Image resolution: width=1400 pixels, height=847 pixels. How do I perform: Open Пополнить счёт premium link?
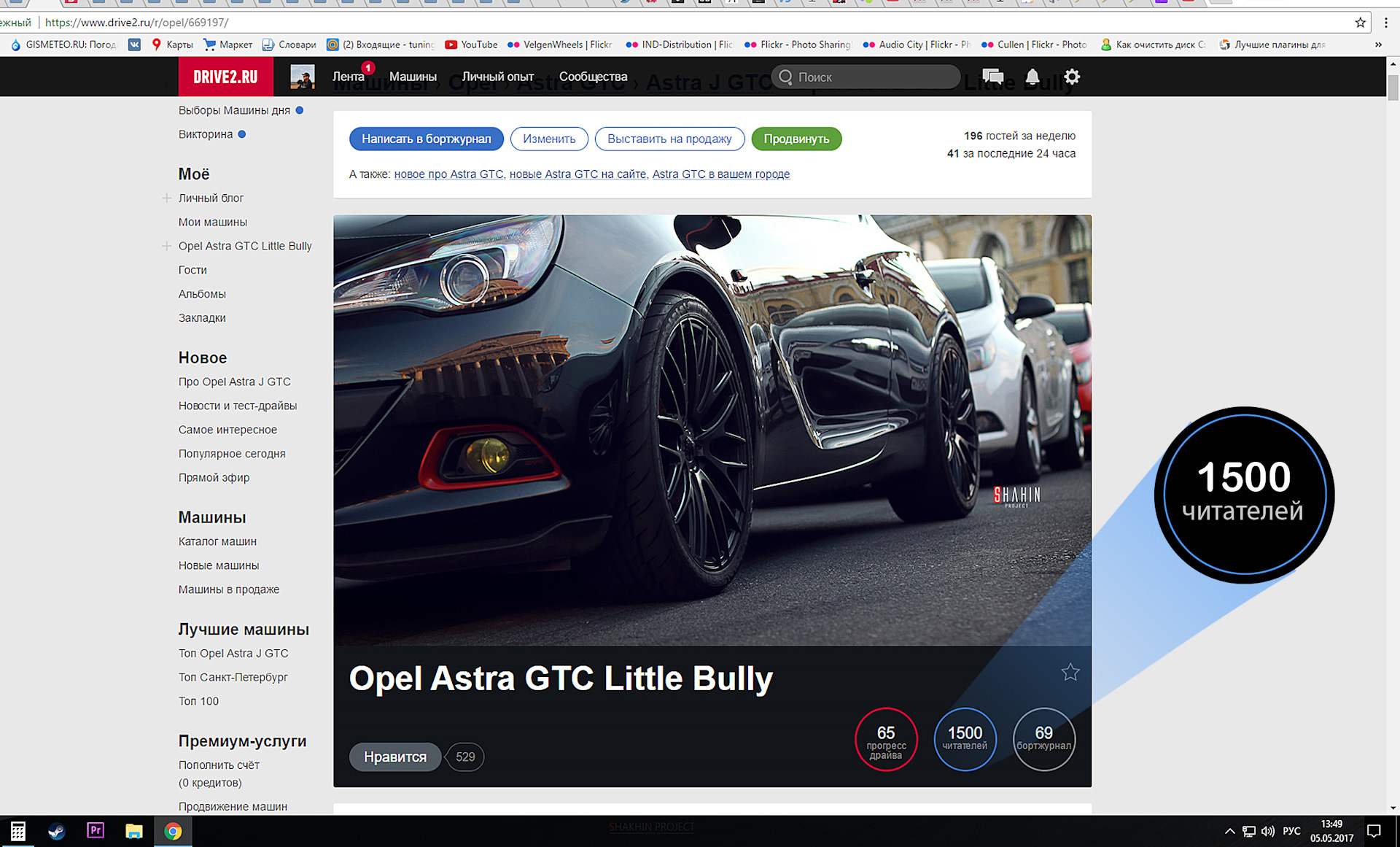click(219, 765)
